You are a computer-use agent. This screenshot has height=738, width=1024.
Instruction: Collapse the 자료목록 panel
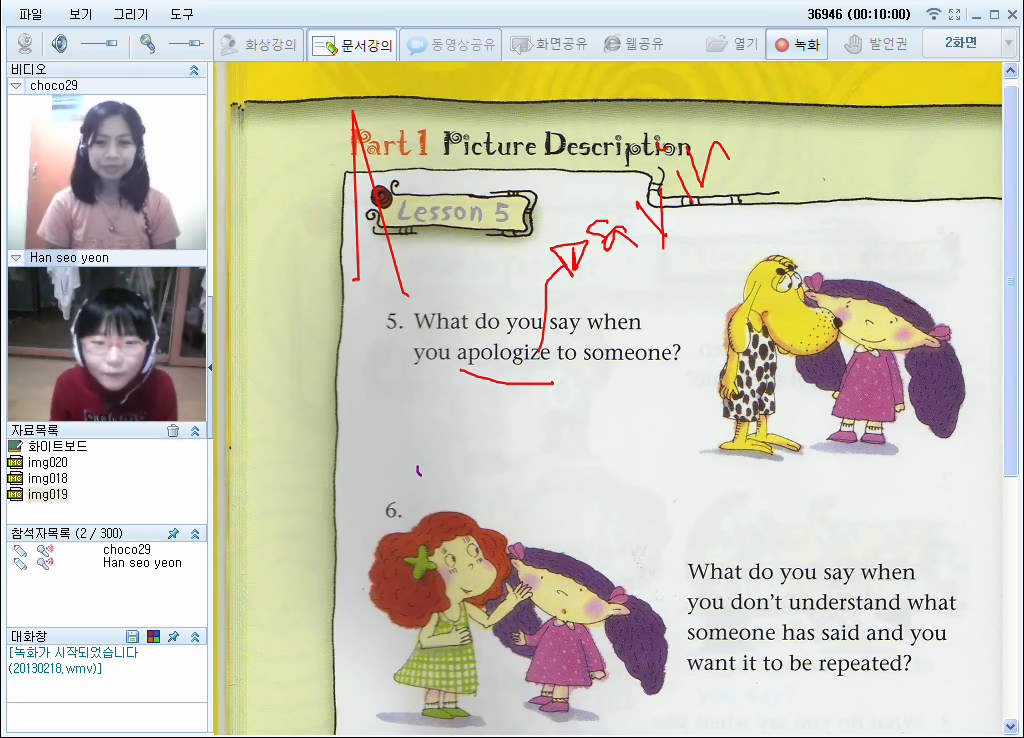tap(195, 430)
